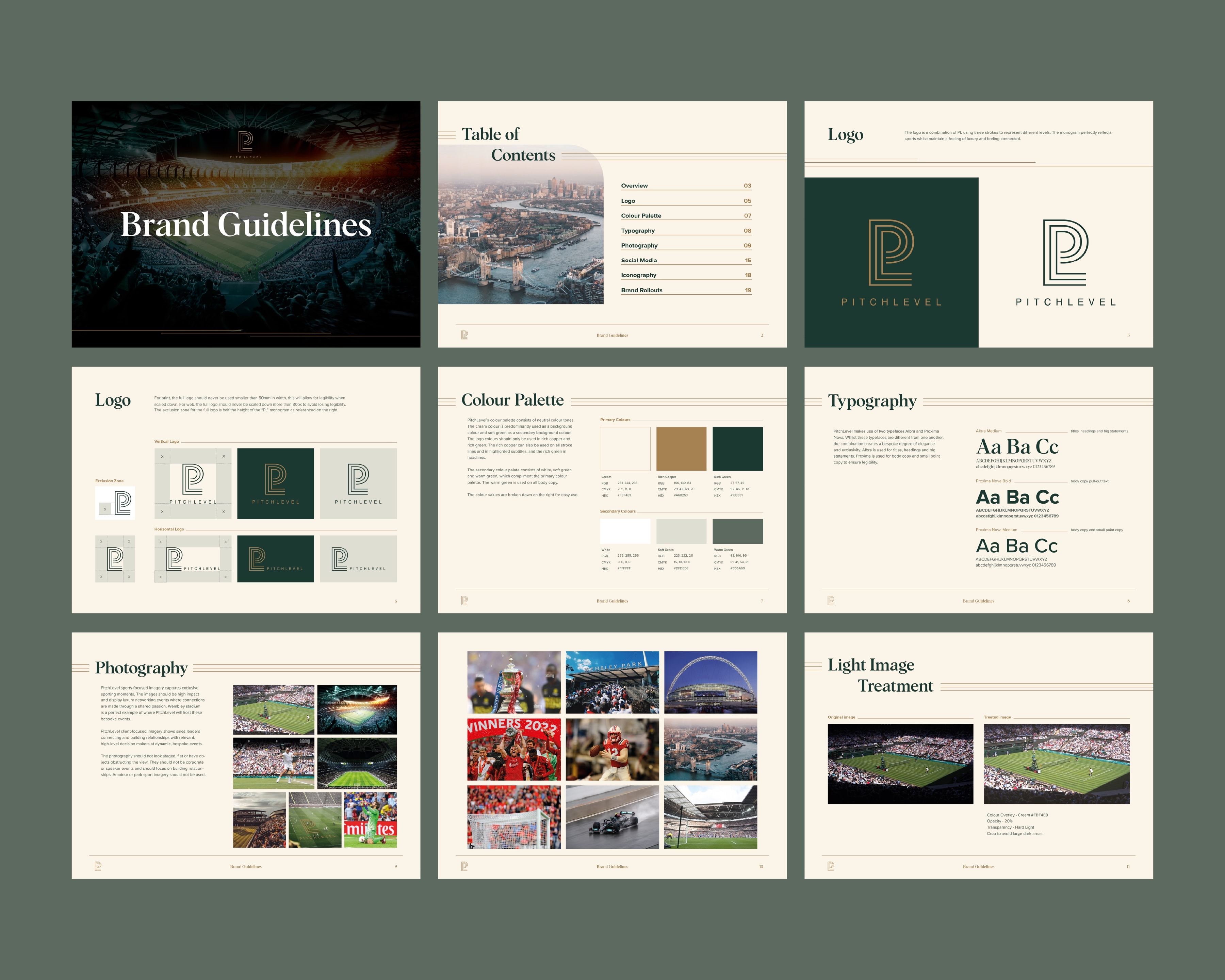Screen dimensions: 1225x980
Task: Select the horizontal logo with exclusion zone markers
Action: pyautogui.click(x=193, y=559)
